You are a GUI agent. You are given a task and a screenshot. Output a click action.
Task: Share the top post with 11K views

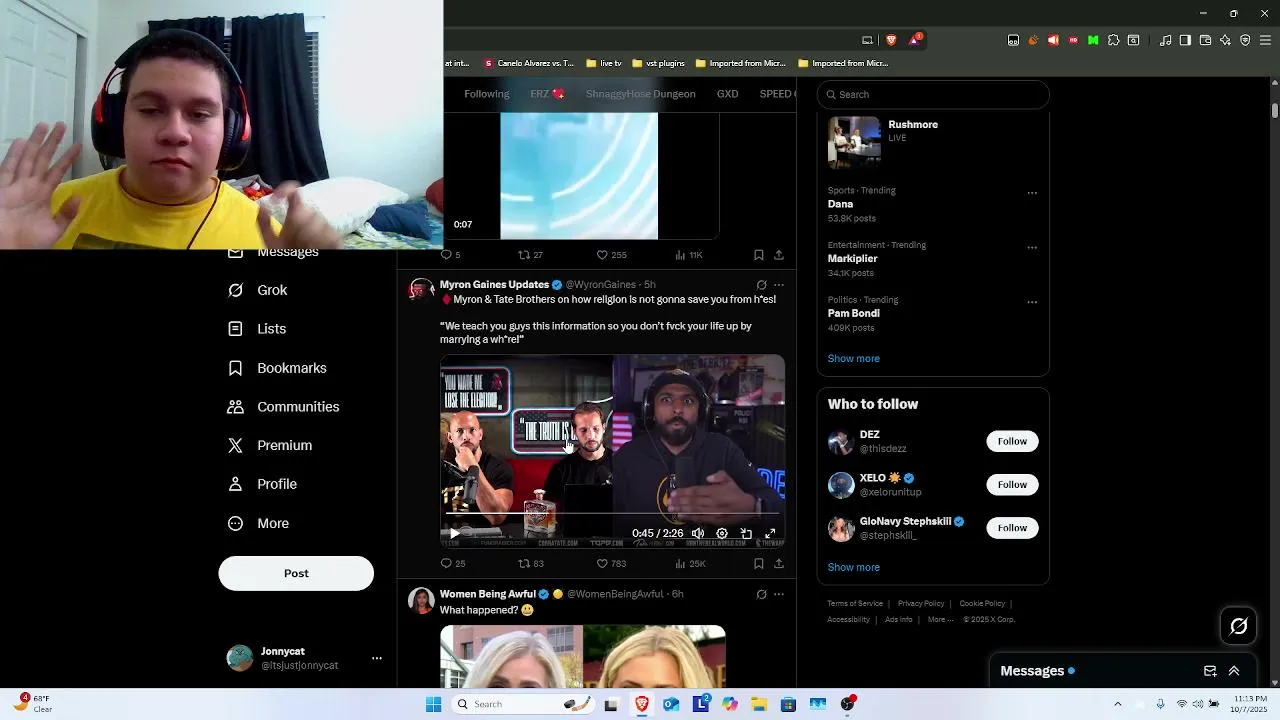tap(779, 255)
